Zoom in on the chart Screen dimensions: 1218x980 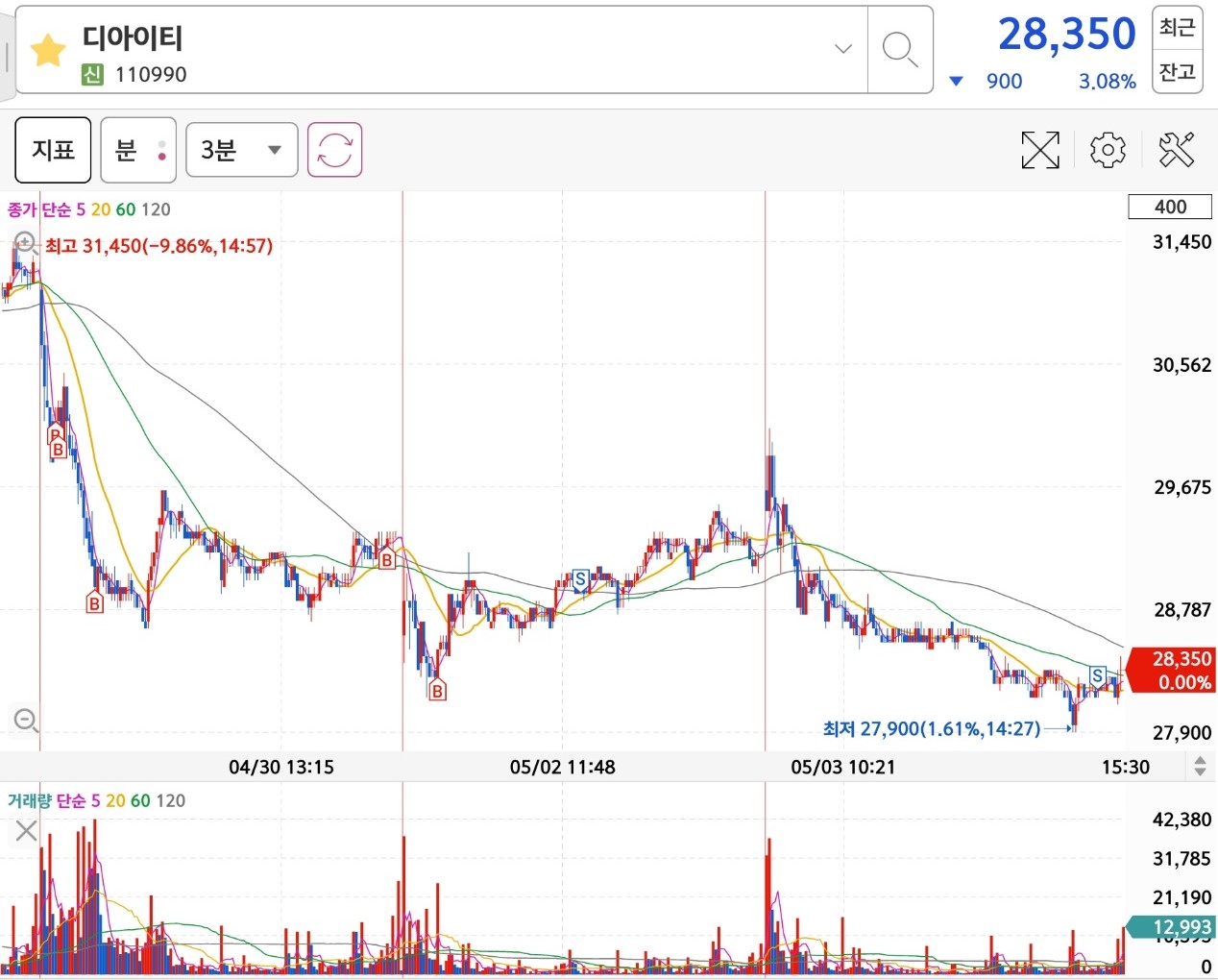pyautogui.click(x=25, y=242)
